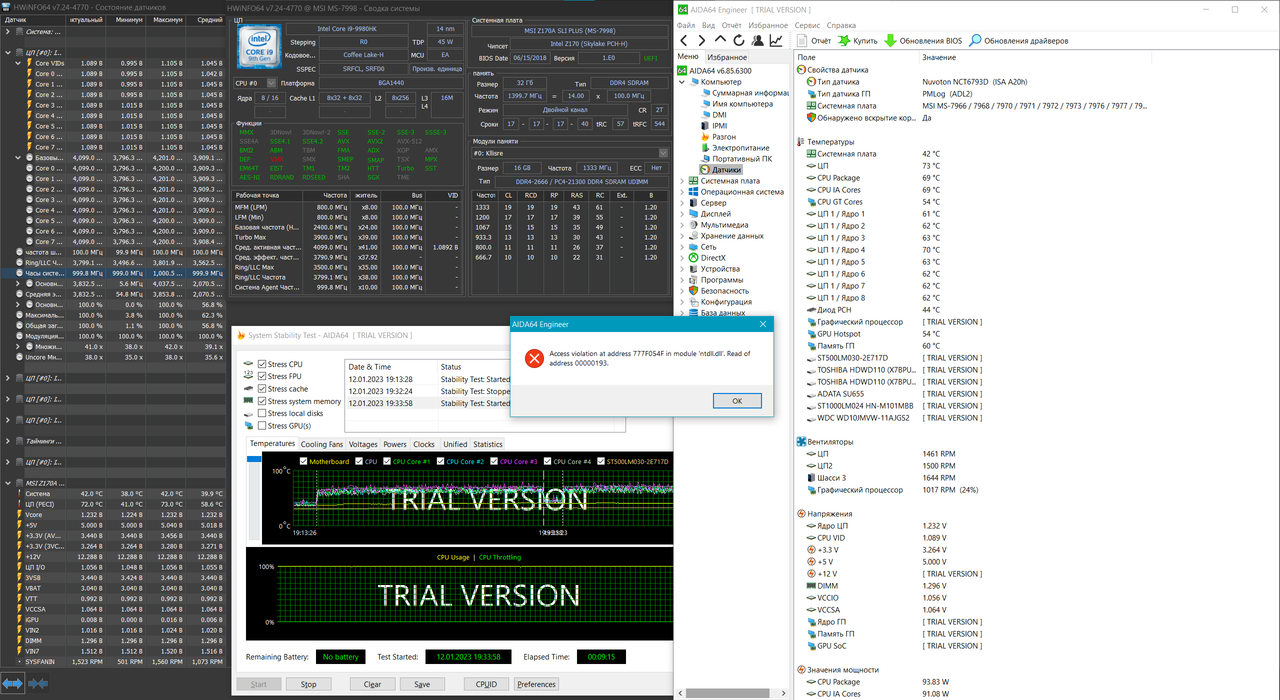Stop the stability test
Screen dimensions: 1280x700
pos(309,684)
